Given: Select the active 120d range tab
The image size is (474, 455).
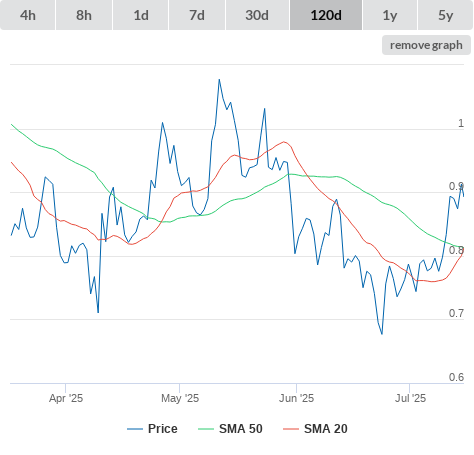Looking at the screenshot, I should (326, 15).
